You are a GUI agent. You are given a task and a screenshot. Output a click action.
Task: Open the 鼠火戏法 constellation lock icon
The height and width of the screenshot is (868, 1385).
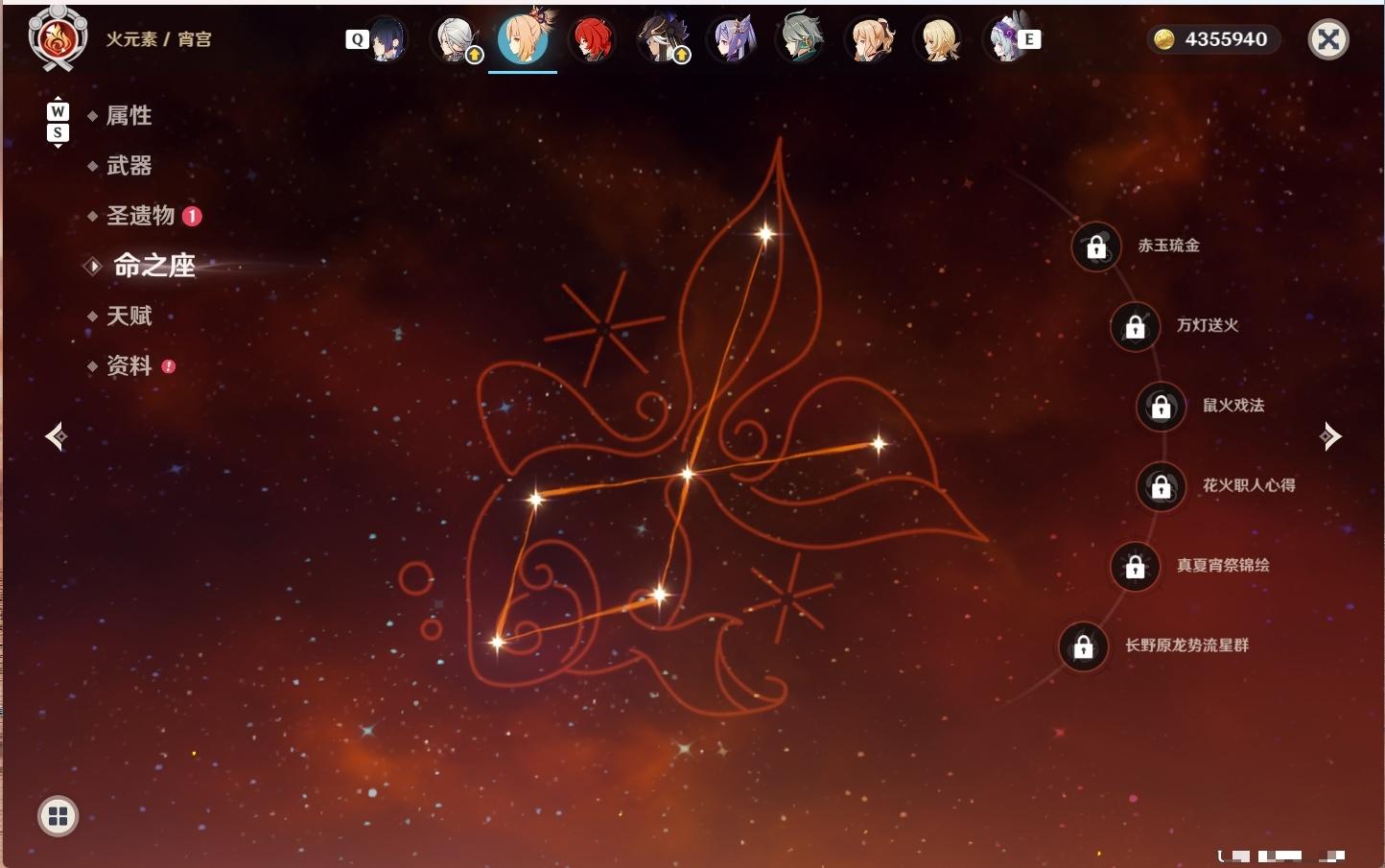[1161, 406]
